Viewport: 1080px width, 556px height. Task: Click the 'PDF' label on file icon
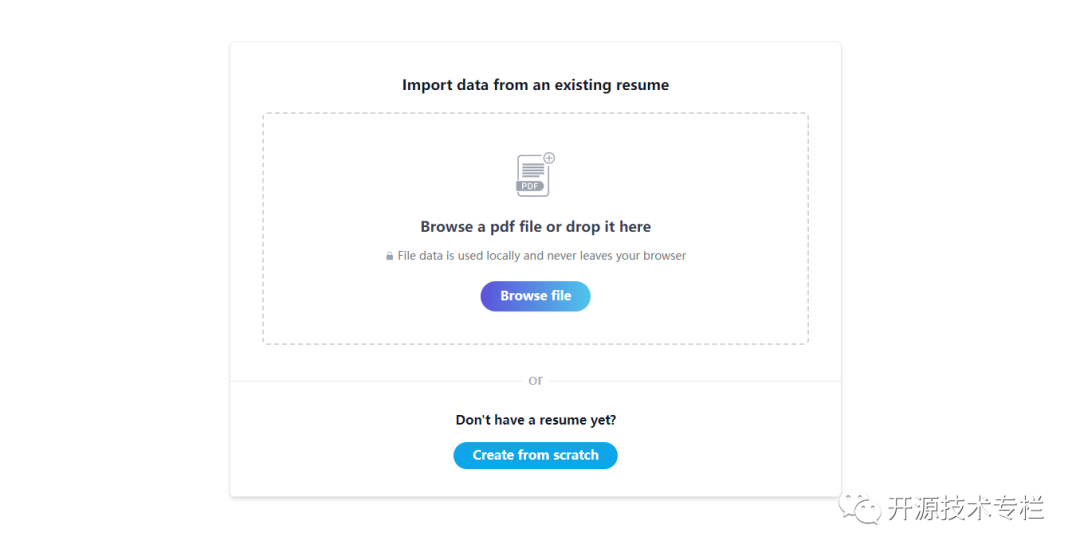pos(530,186)
